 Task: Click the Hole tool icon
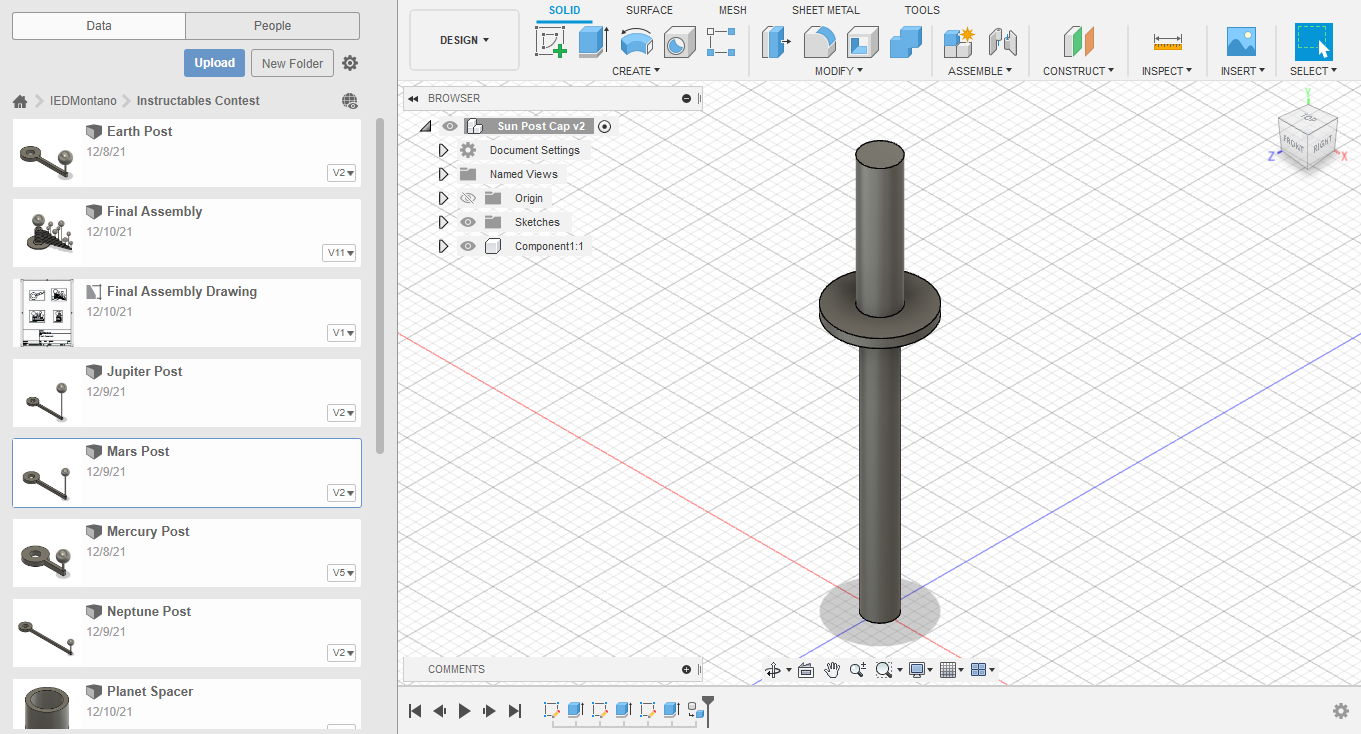679,42
